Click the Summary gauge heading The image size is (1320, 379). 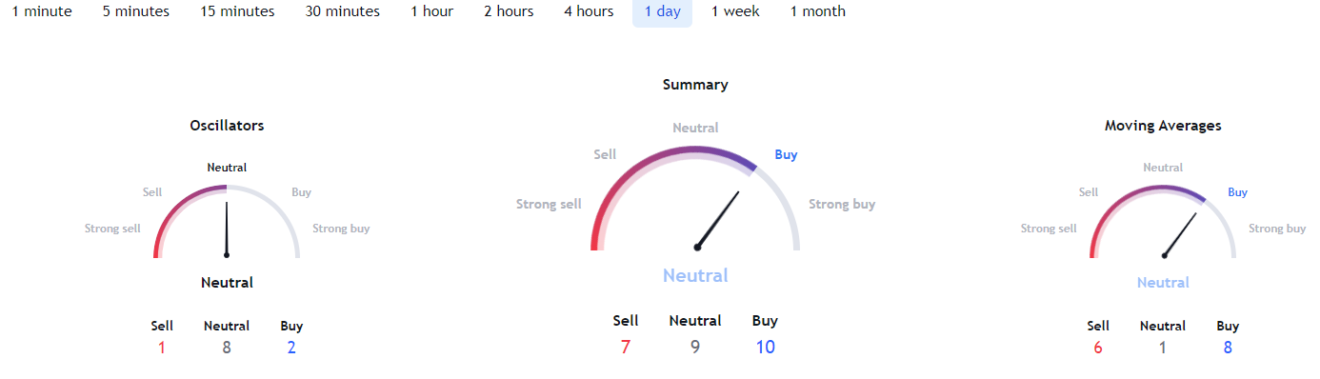pyautogui.click(x=695, y=85)
